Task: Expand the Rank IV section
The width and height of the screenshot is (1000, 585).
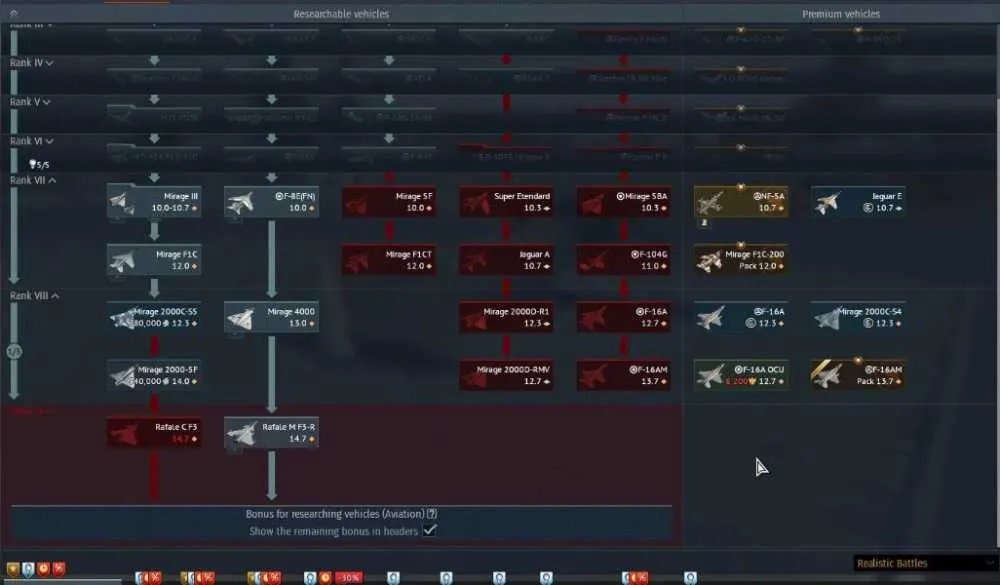Action: pos(31,63)
